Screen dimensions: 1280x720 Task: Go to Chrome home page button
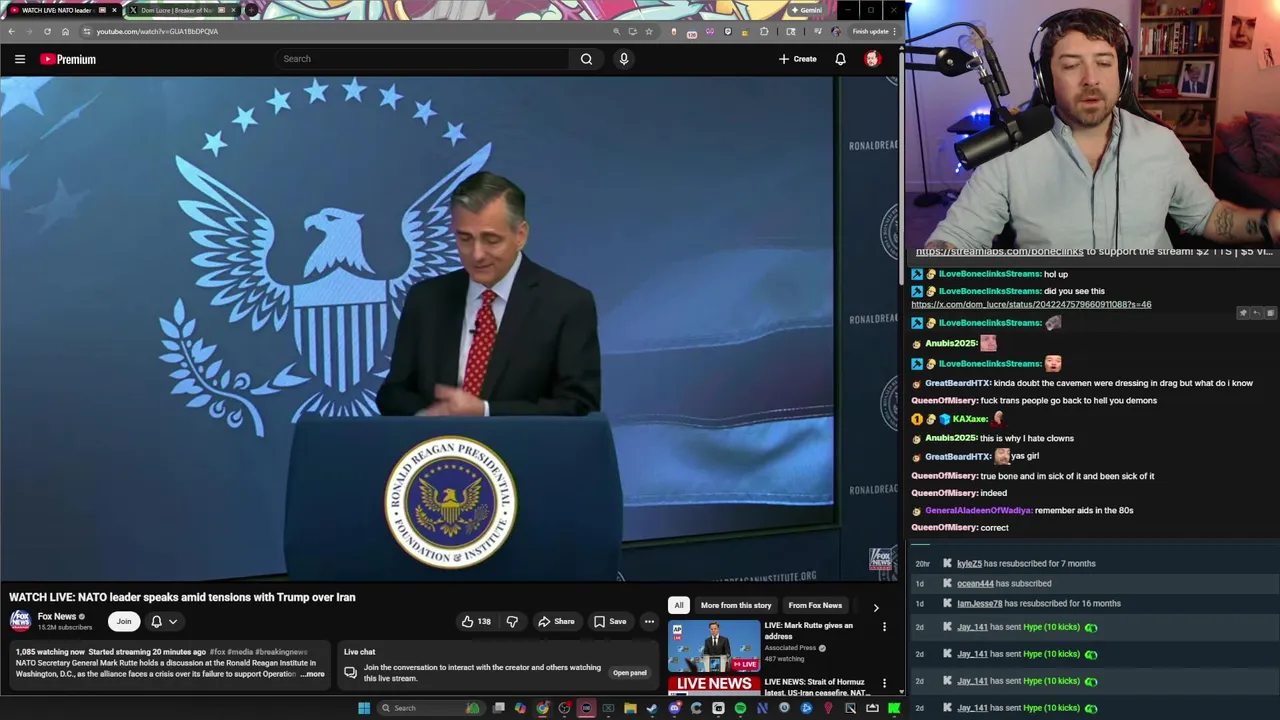(66, 31)
